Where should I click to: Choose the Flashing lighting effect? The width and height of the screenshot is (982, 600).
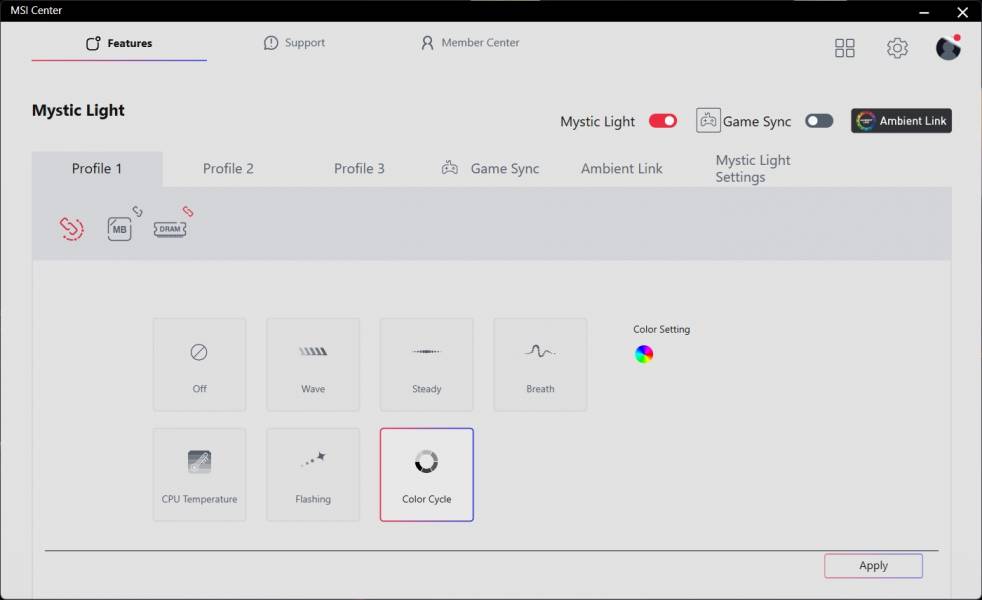pyautogui.click(x=313, y=475)
